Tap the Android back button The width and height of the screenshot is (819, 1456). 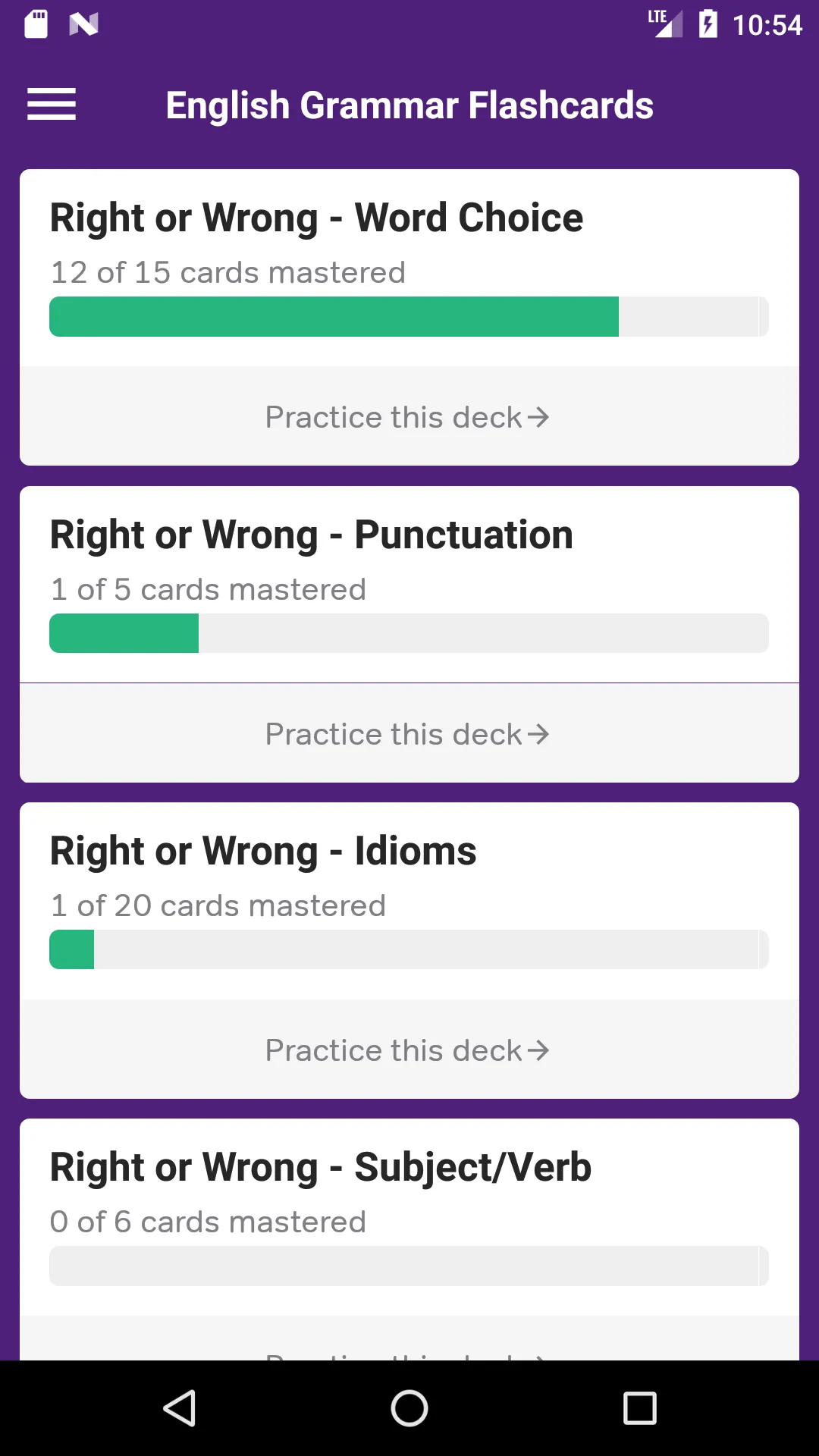pos(180,1408)
